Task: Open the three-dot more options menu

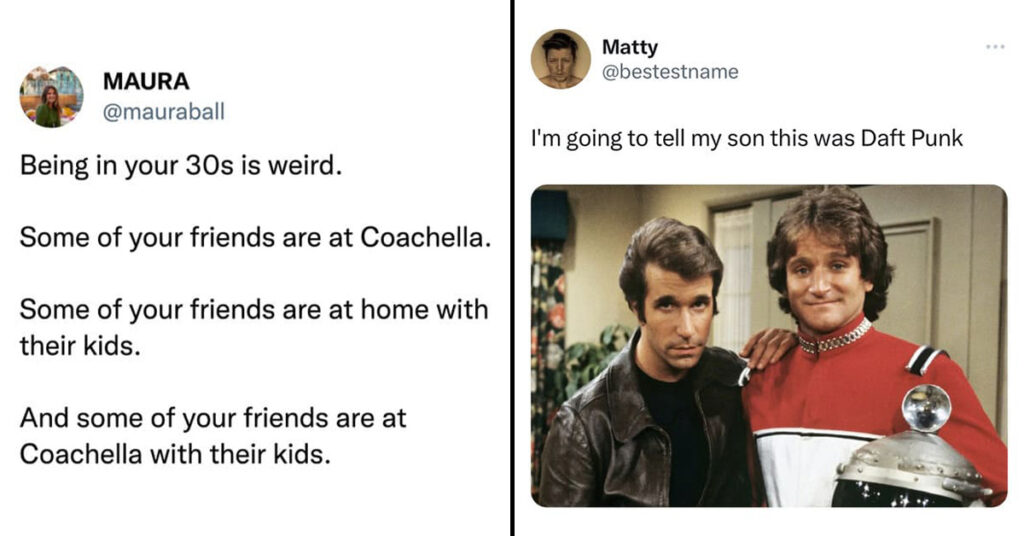Action: tap(995, 46)
